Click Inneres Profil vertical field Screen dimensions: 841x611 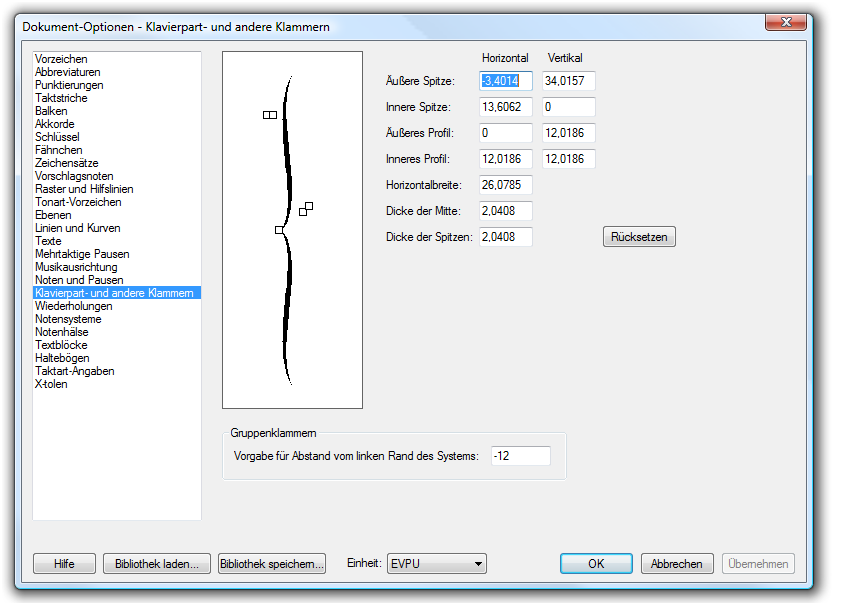(x=569, y=159)
